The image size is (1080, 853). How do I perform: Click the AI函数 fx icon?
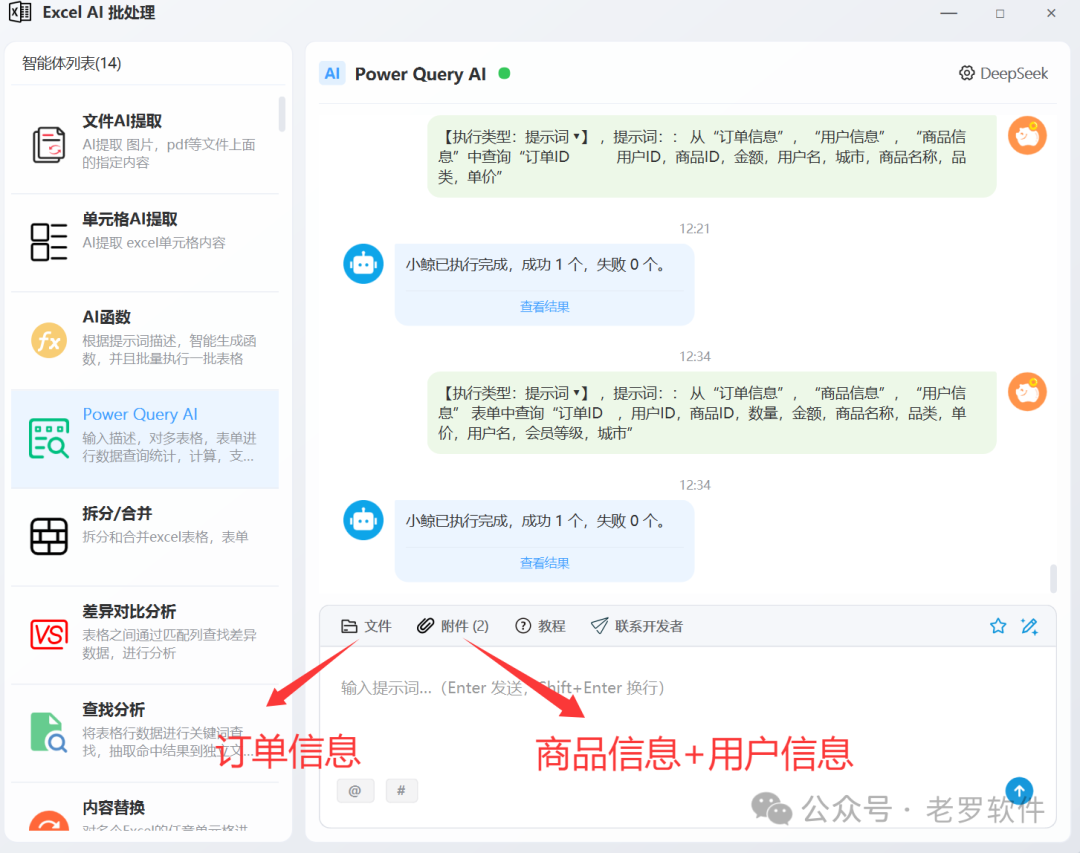[49, 340]
